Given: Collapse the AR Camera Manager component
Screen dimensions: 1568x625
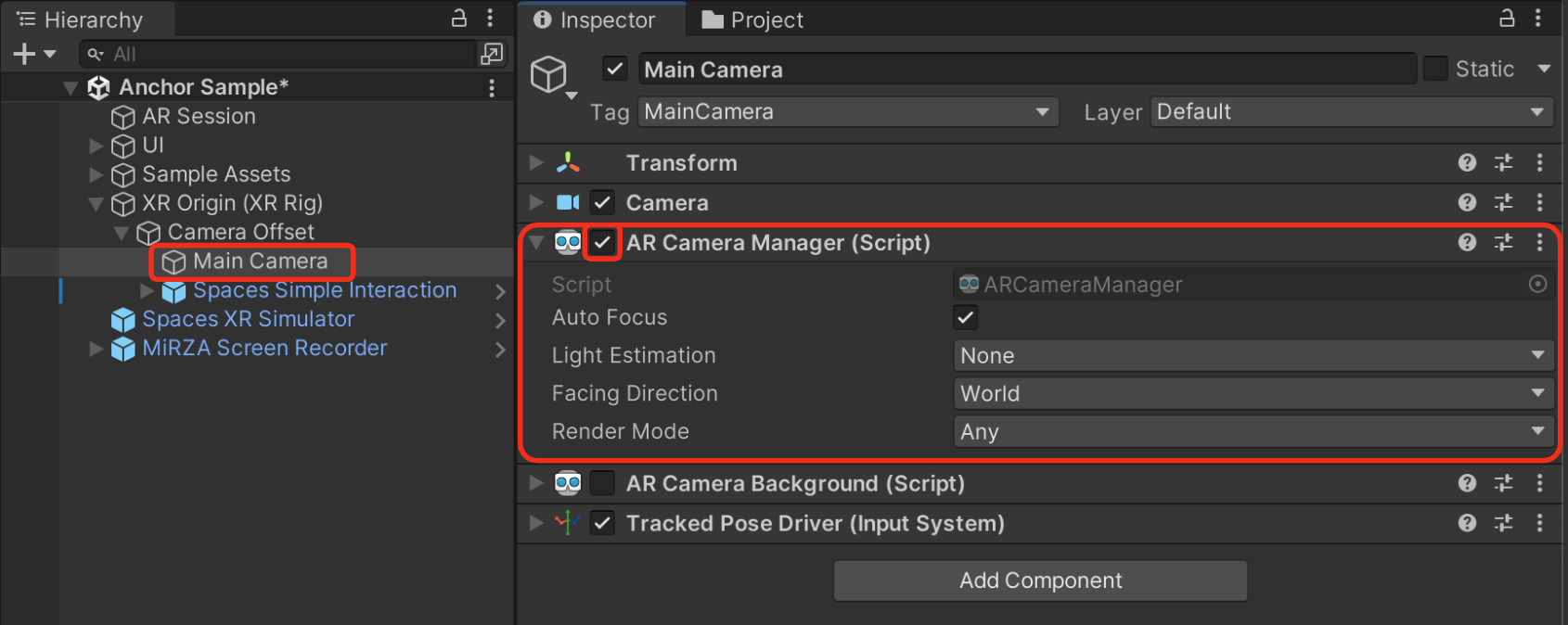Looking at the screenshot, I should tap(536, 243).
